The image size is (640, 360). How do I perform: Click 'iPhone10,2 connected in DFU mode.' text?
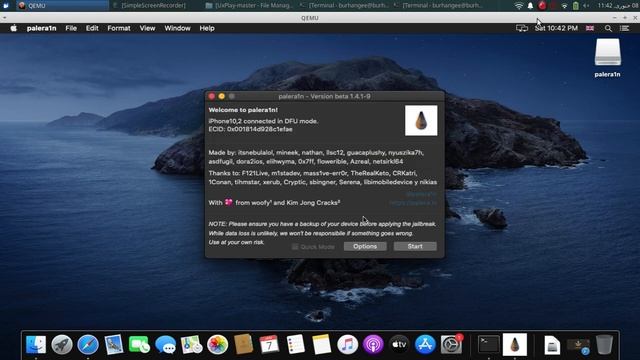(263, 121)
